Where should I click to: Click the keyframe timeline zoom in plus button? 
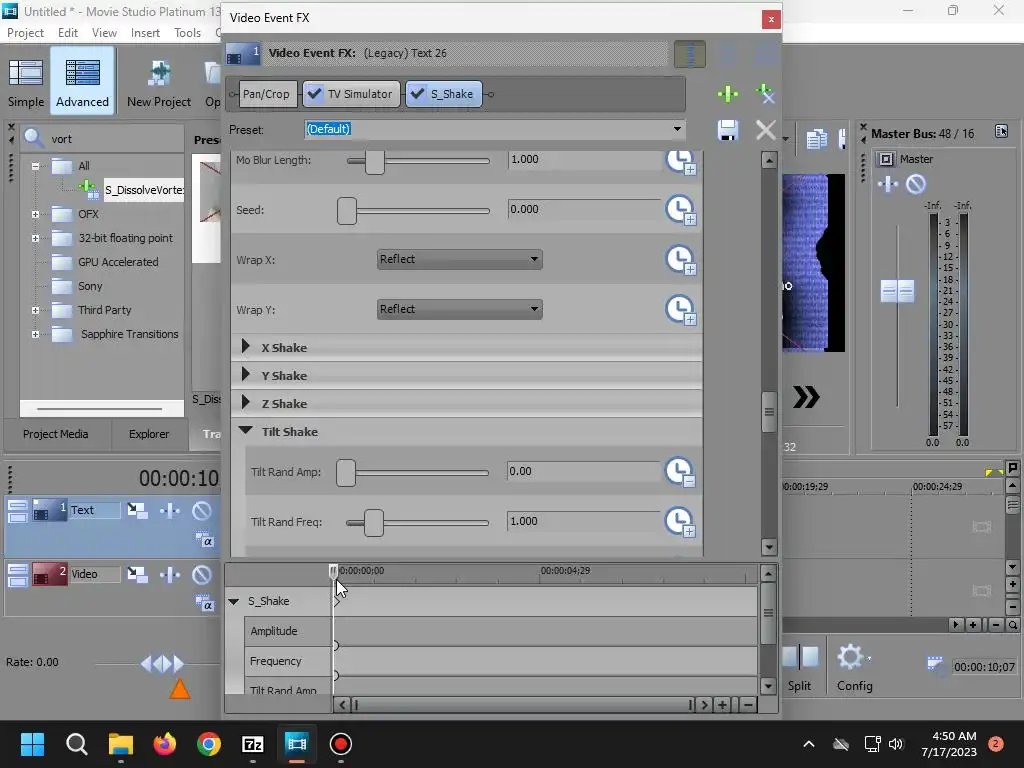[722, 705]
